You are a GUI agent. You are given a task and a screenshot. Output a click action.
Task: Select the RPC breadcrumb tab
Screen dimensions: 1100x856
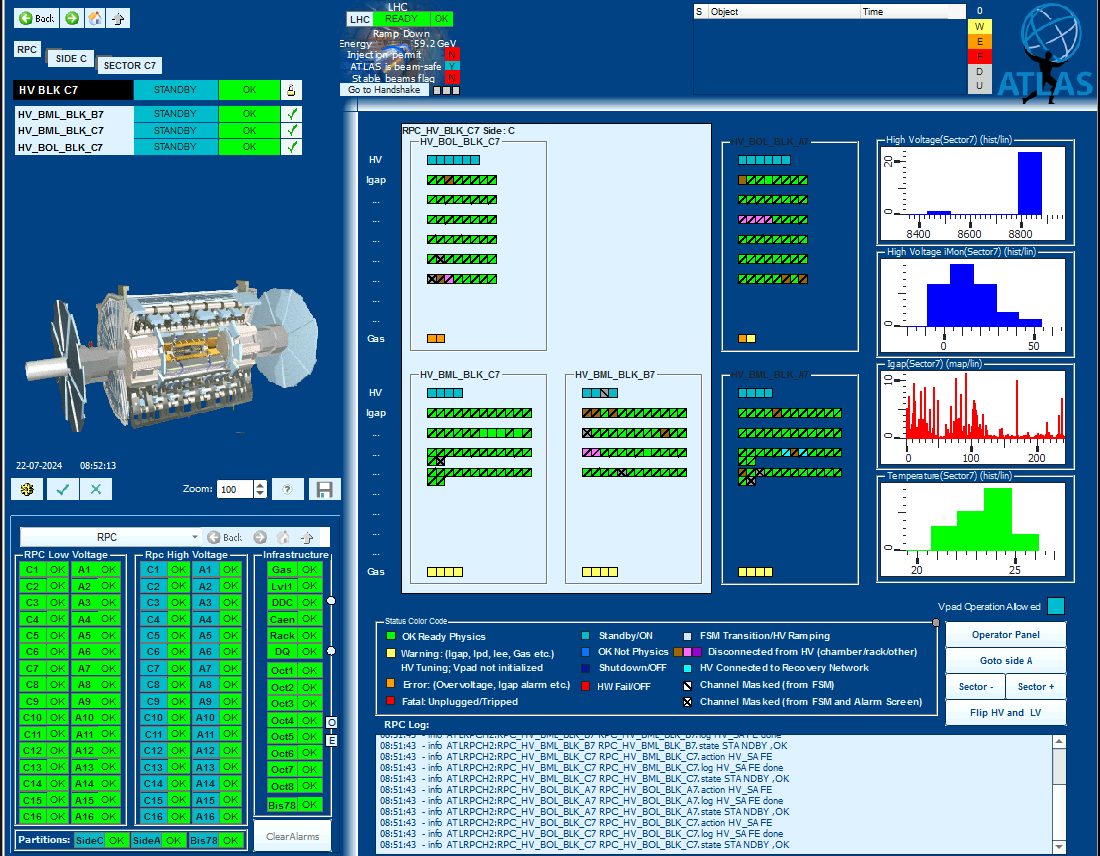click(x=27, y=49)
